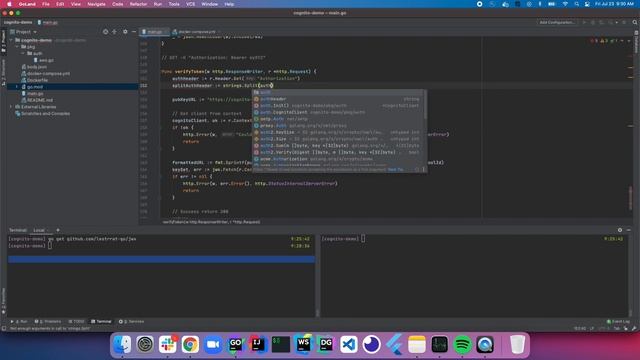Viewport: 640px width, 360px height.
Task: Open WebStorm from the dock
Action: click(x=303, y=344)
